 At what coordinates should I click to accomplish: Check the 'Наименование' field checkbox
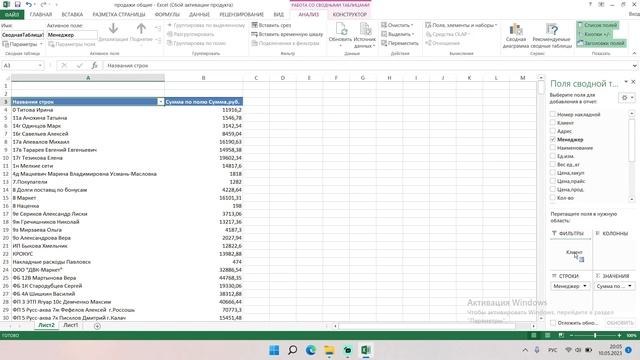553,148
